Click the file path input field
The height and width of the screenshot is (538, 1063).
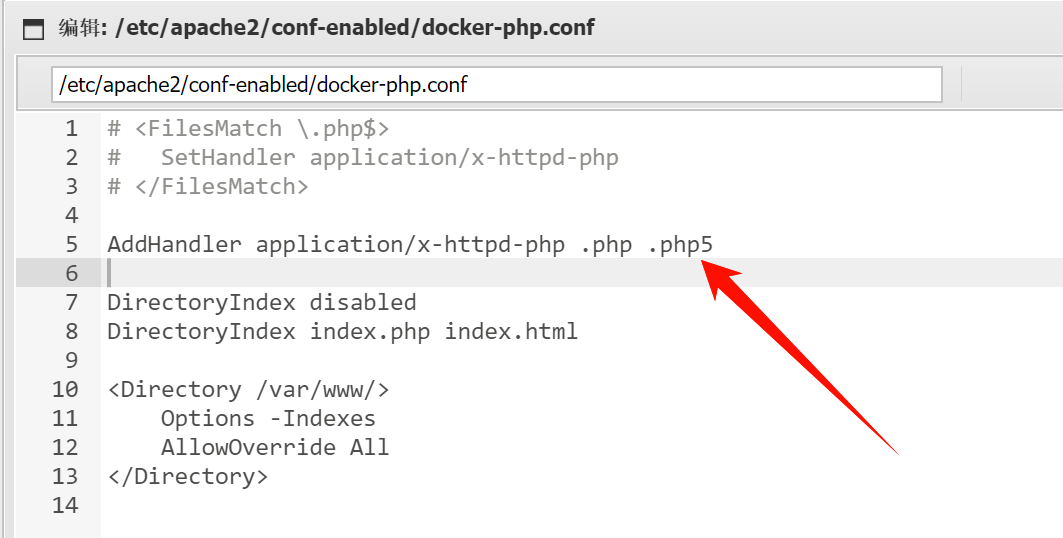tap(496, 85)
